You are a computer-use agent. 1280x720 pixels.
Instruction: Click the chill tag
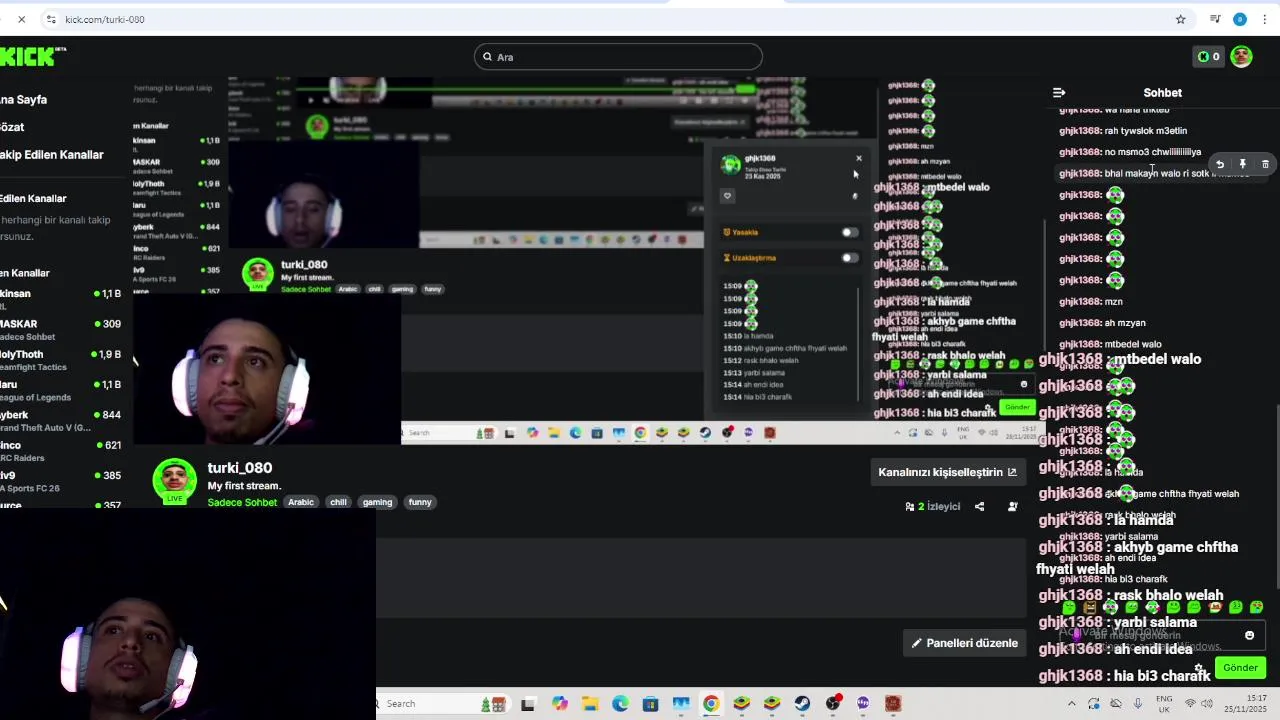339,502
